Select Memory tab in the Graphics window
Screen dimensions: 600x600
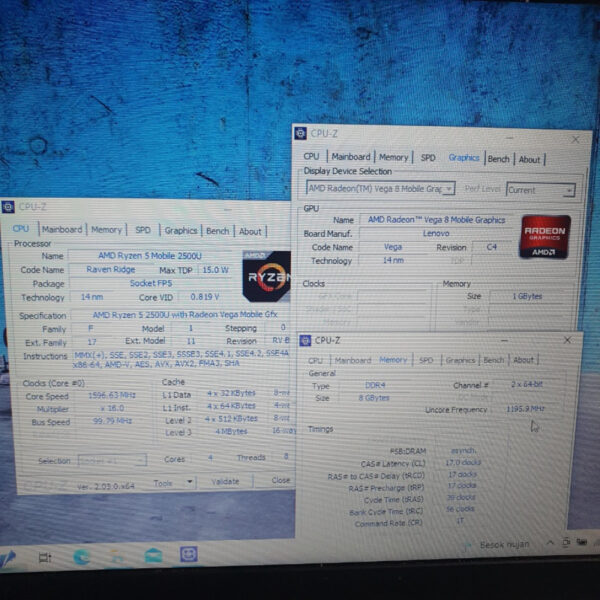[393, 157]
